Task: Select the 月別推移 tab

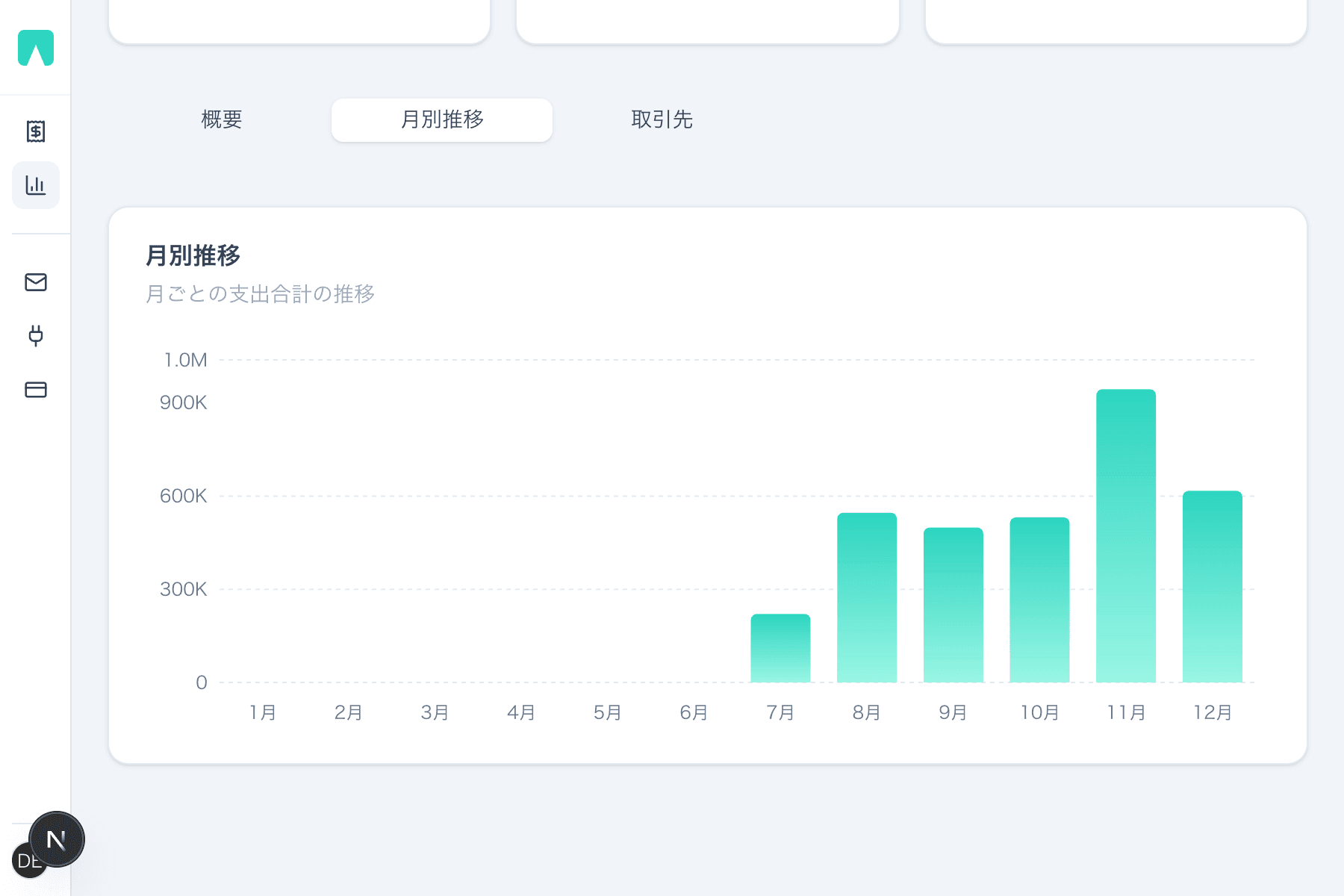Action: pos(441,119)
